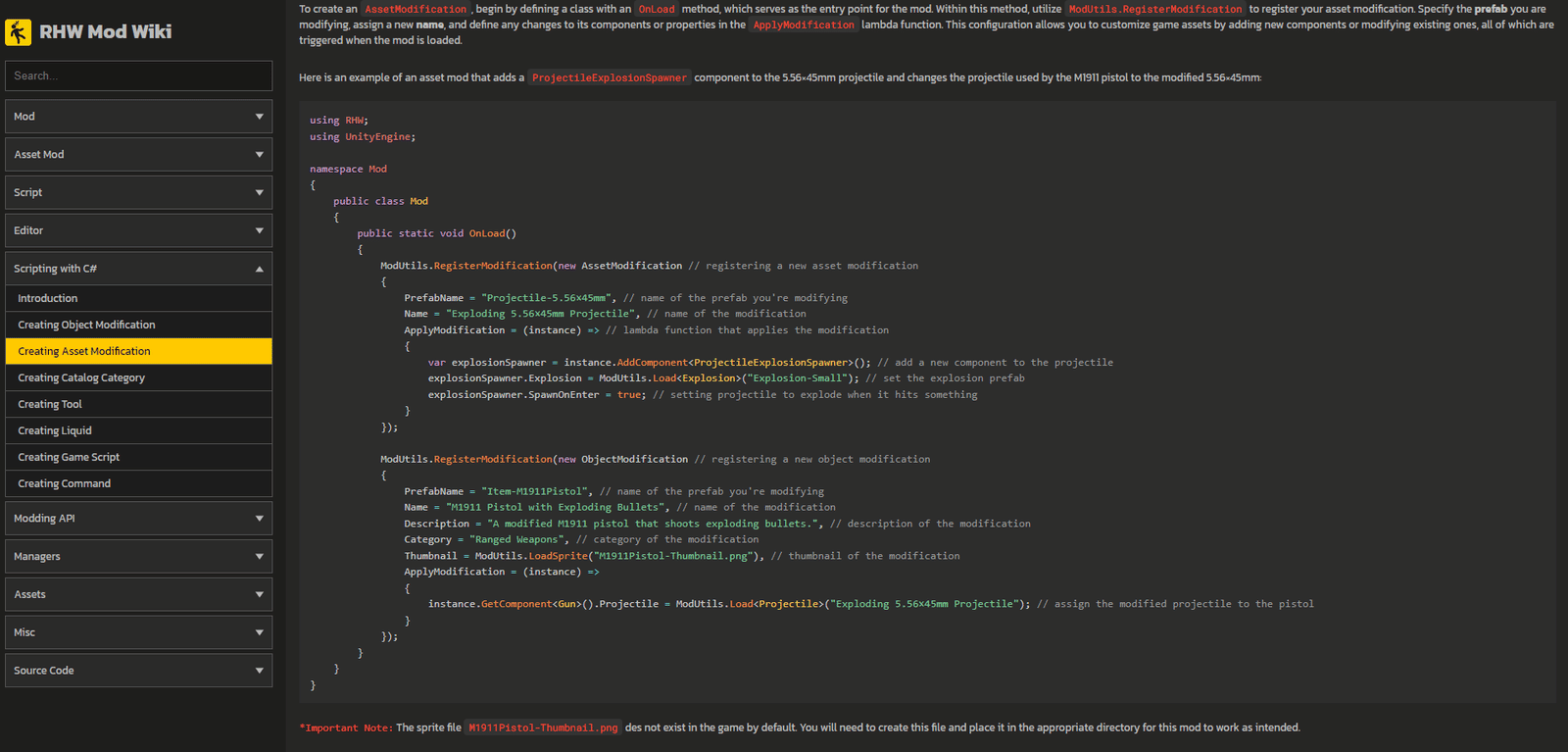Click "public static void OnLoad()" code line
Image resolution: width=1568 pixels, height=752 pixels.
[x=436, y=233]
